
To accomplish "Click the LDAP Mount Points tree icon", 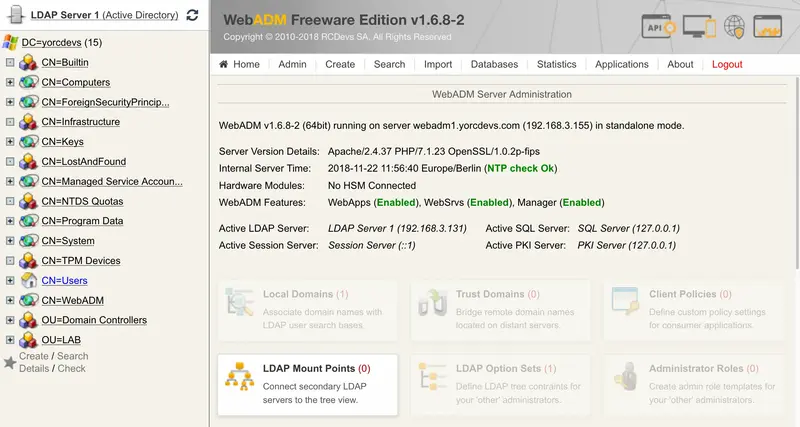I will coord(239,377).
